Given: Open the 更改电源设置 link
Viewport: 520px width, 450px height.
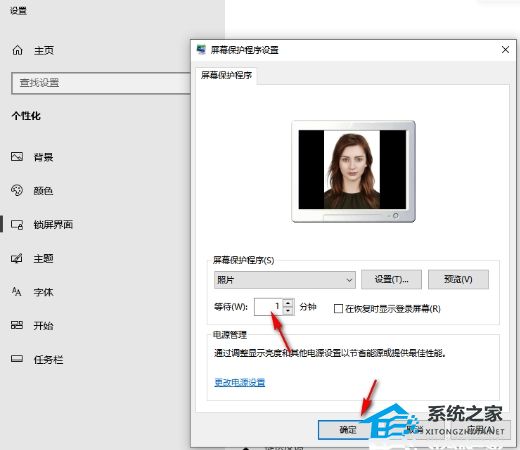Looking at the screenshot, I should 240,382.
